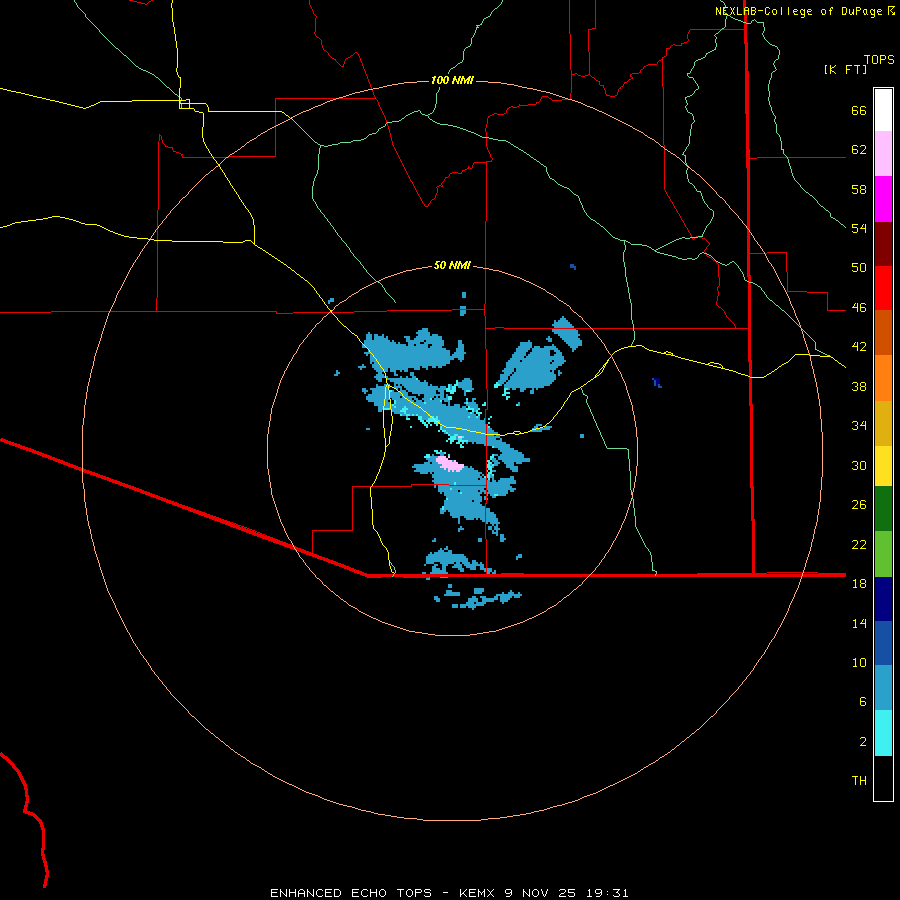
Task: Click the "34" legend value
Action: [x=859, y=426]
